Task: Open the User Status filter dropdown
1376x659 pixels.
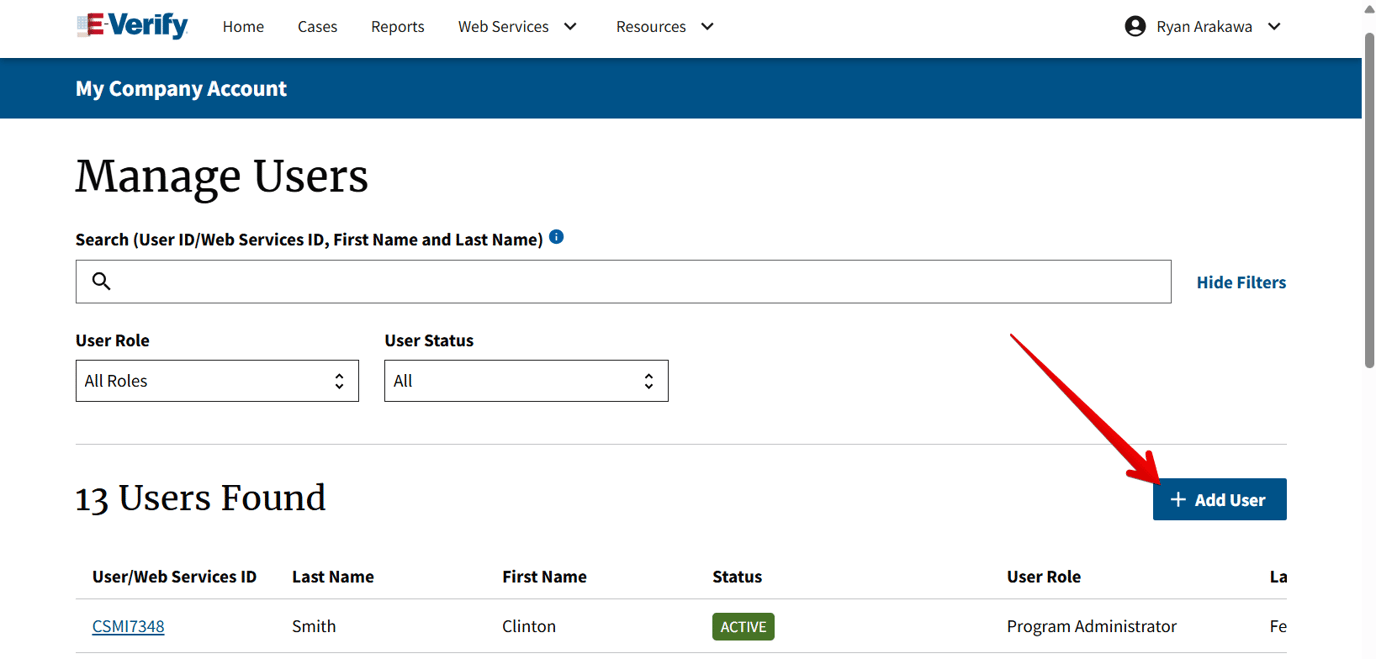Action: click(x=527, y=381)
